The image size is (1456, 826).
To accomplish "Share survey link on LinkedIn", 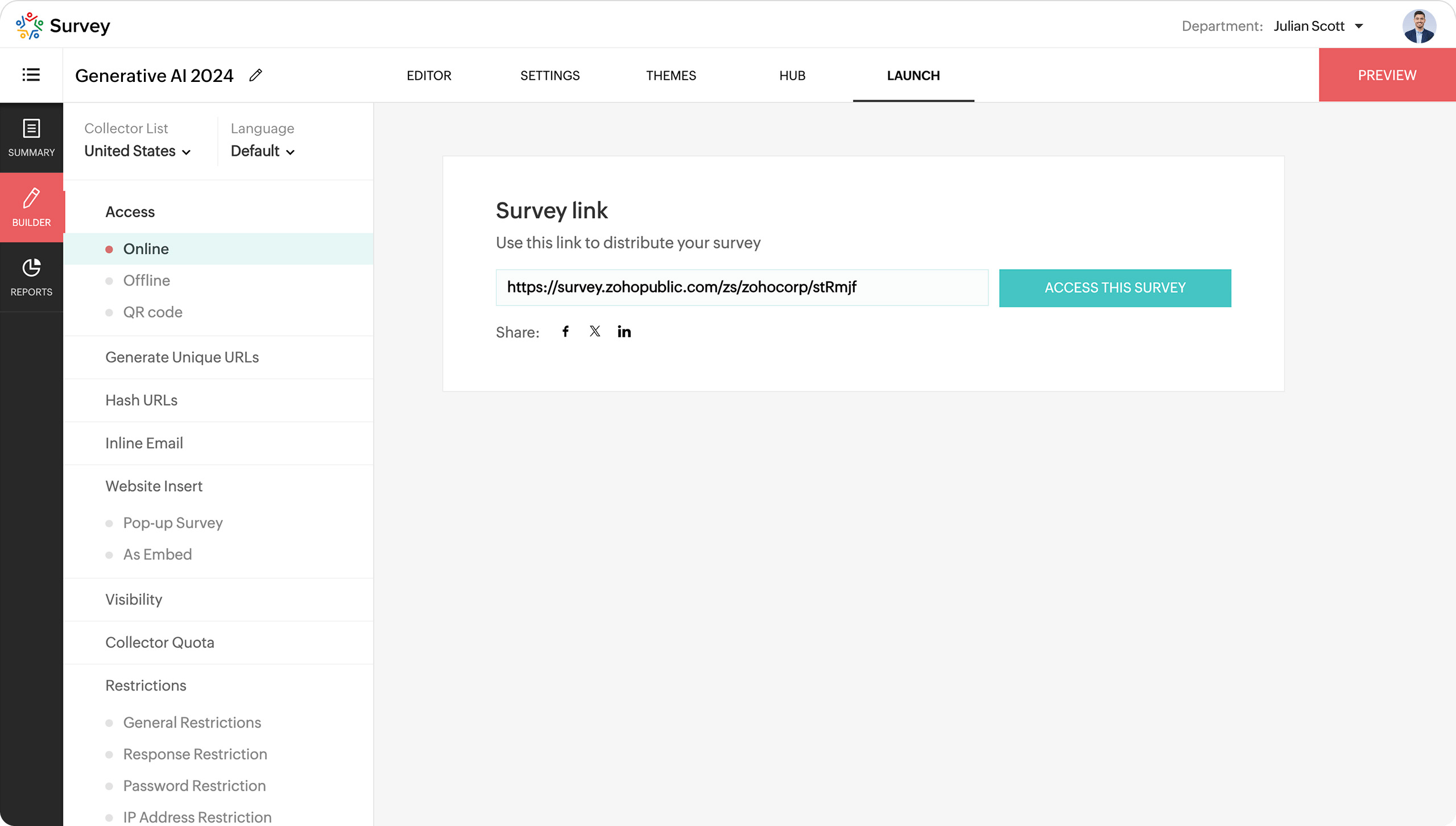I will pos(624,332).
